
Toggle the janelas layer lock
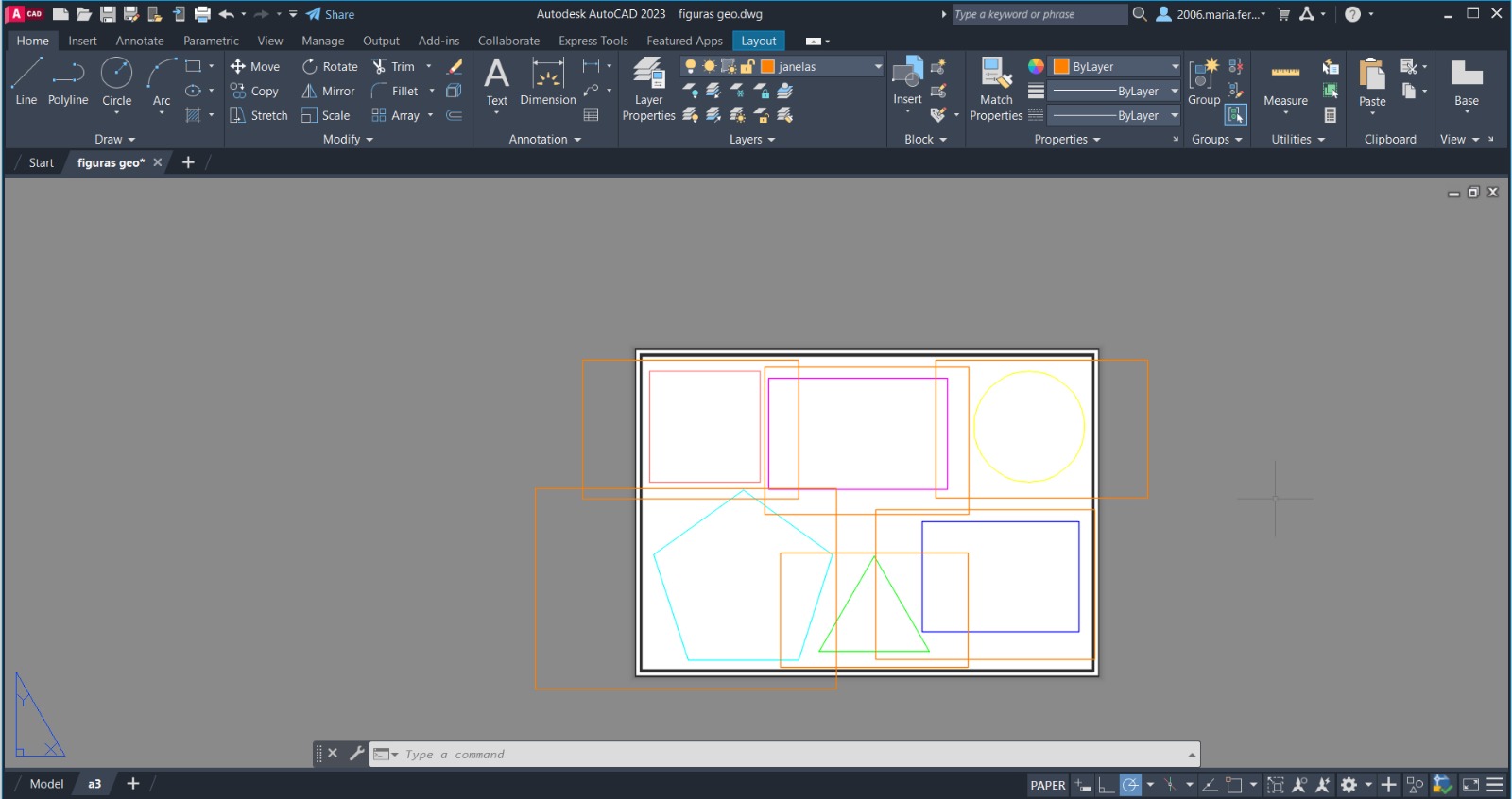pyautogui.click(x=747, y=66)
